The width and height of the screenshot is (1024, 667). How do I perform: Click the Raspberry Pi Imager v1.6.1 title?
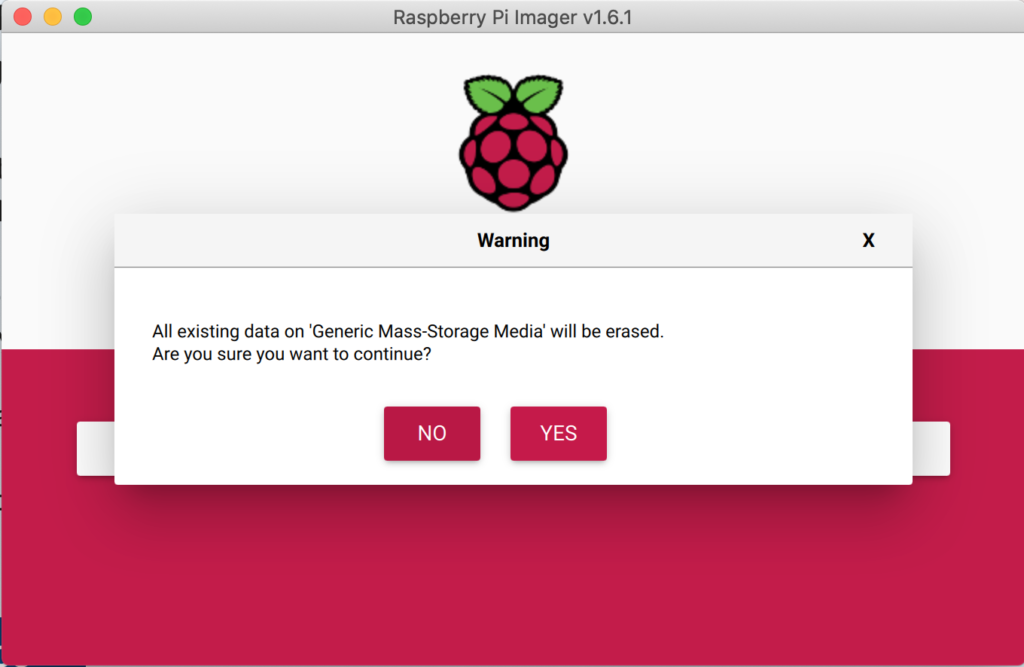coord(513,17)
